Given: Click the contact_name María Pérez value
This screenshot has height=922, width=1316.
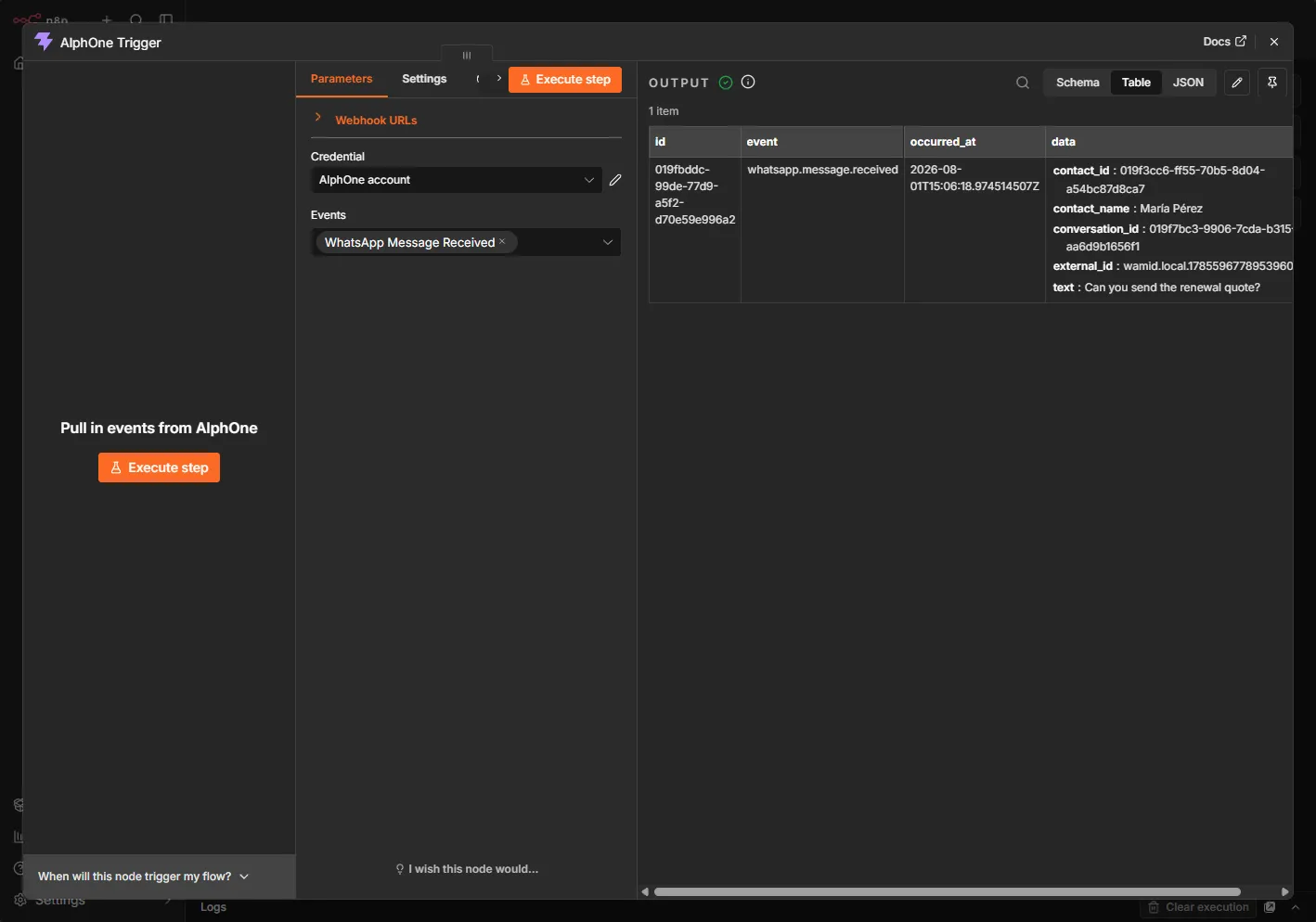Looking at the screenshot, I should point(1171,209).
